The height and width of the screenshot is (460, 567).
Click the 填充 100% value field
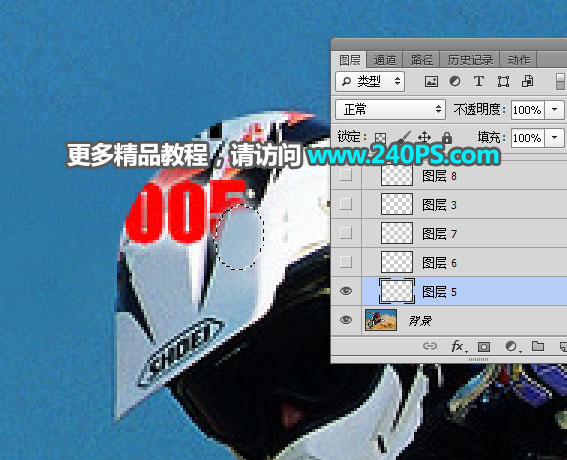[527, 138]
